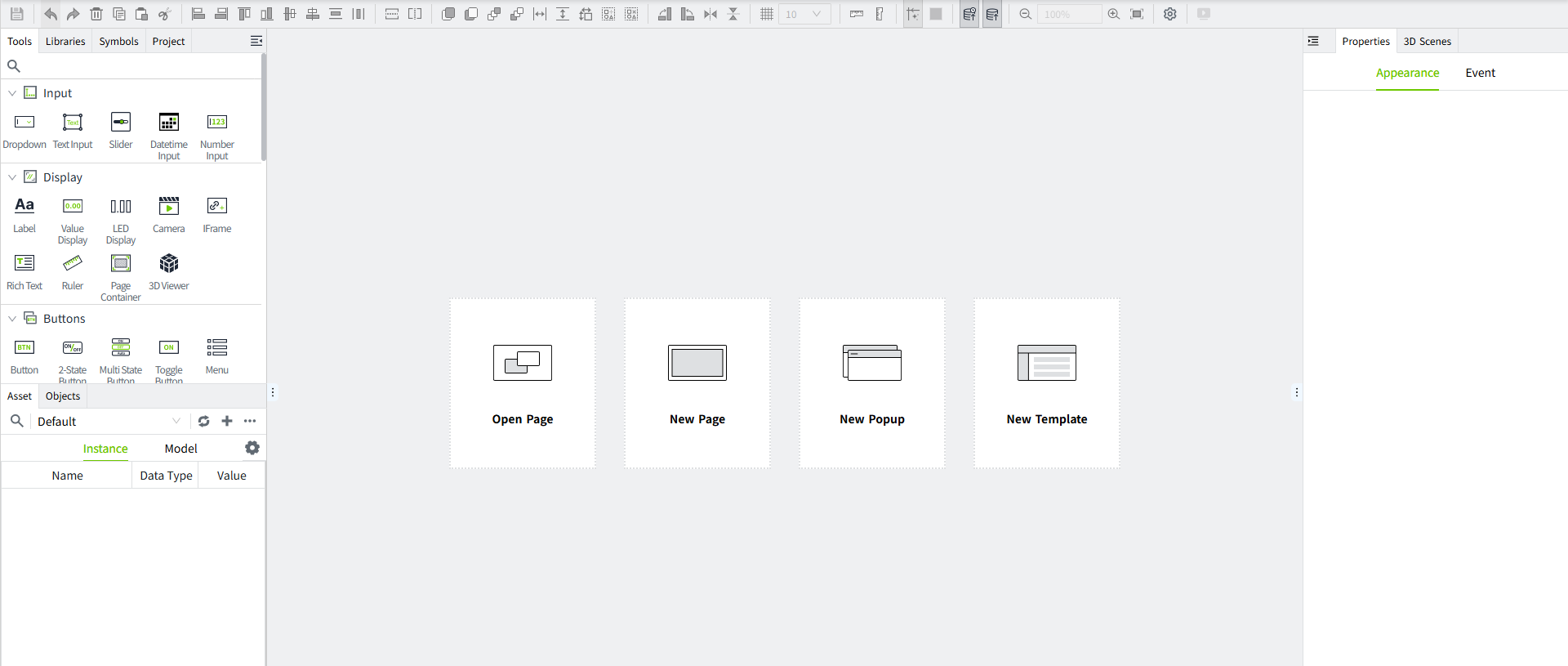Image resolution: width=1568 pixels, height=666 pixels.
Task: Click the refresh icon in asset panel
Action: pos(204,421)
